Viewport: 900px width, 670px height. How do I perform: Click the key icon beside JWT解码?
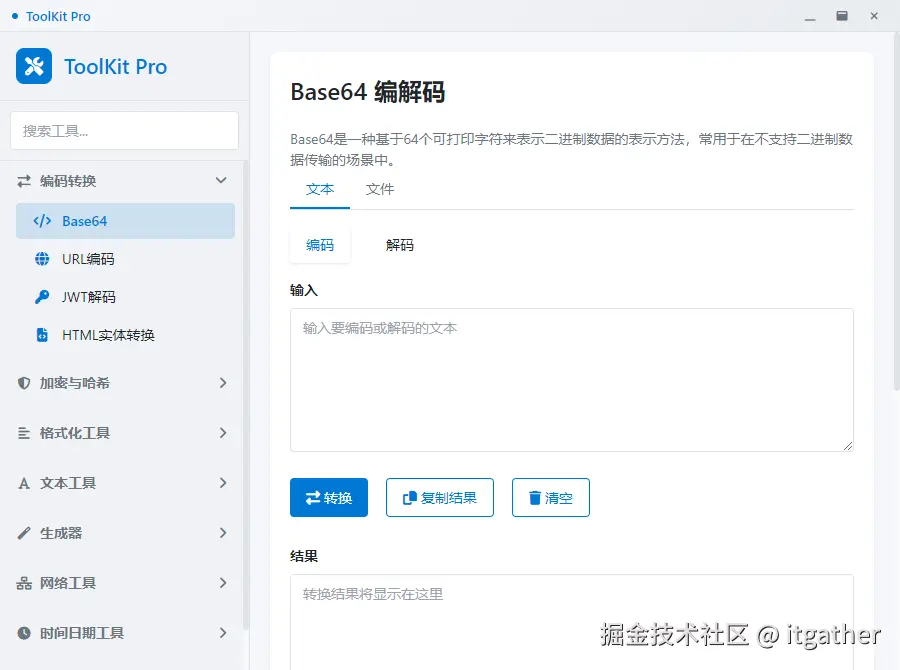pyautogui.click(x=42, y=297)
